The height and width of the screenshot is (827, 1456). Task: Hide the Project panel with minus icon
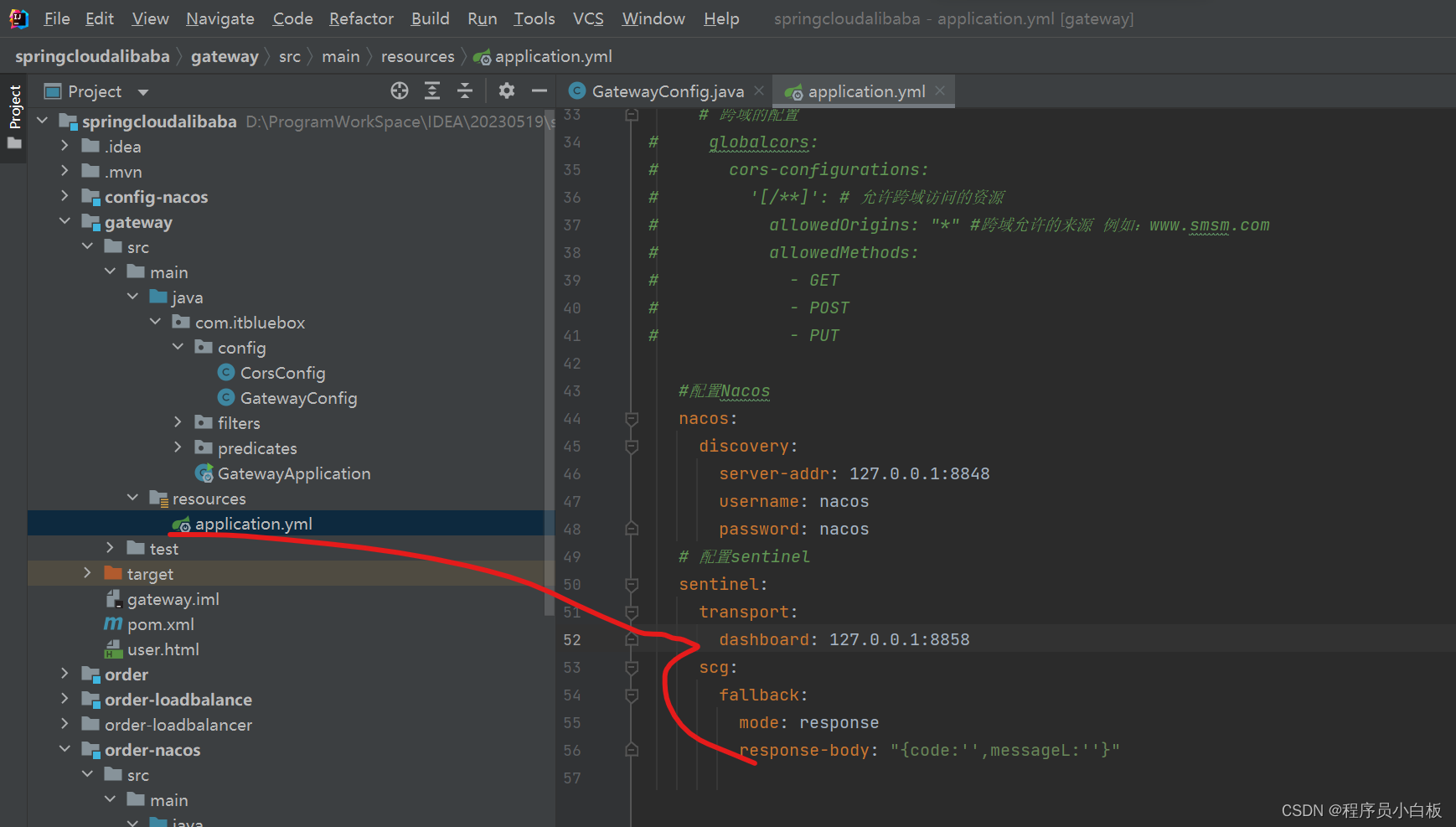(x=540, y=90)
